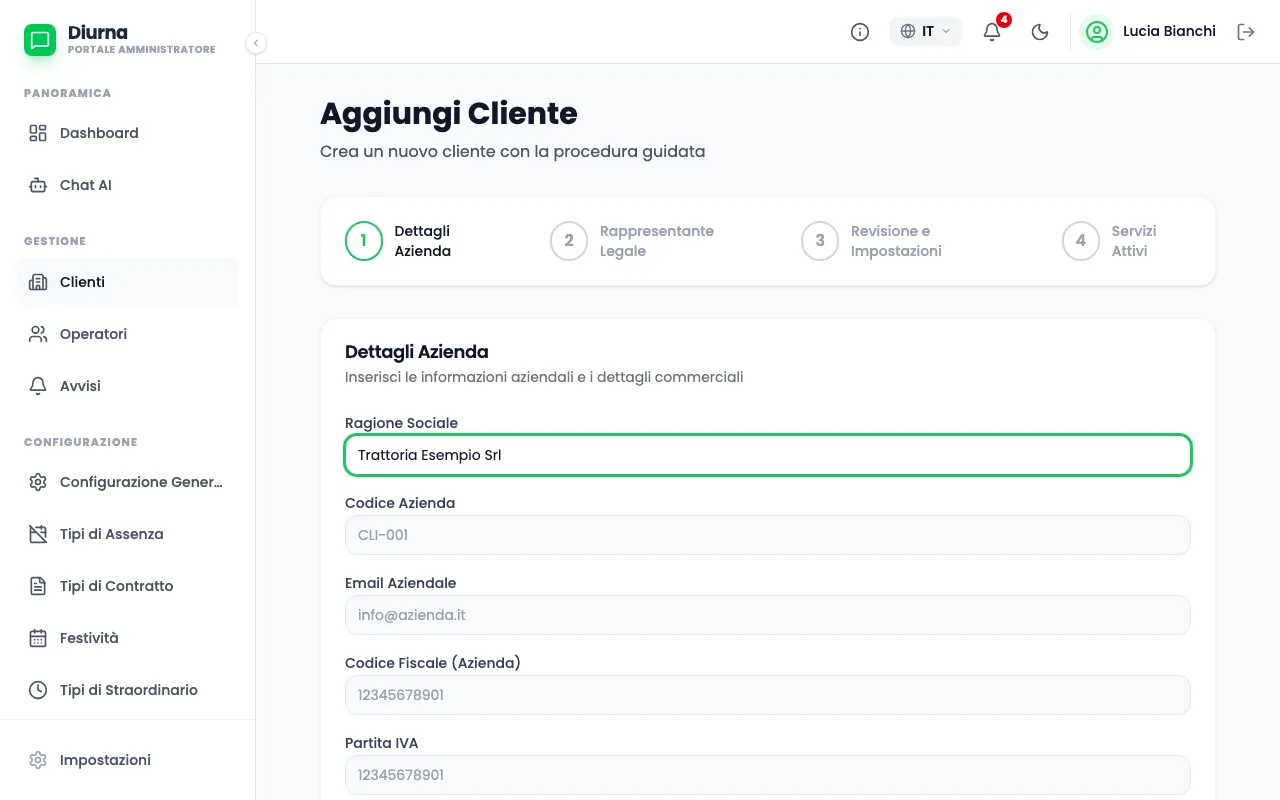1280x800 pixels.
Task: Click the Ragione Sociale input field
Action: click(x=768, y=455)
